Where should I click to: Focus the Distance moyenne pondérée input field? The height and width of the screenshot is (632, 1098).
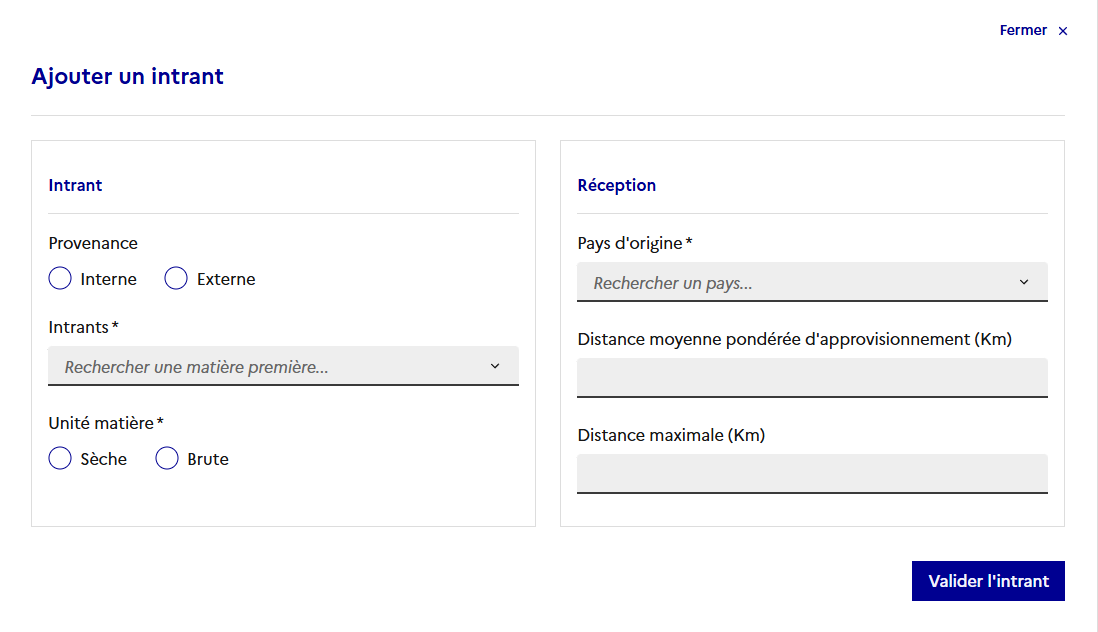(812, 378)
